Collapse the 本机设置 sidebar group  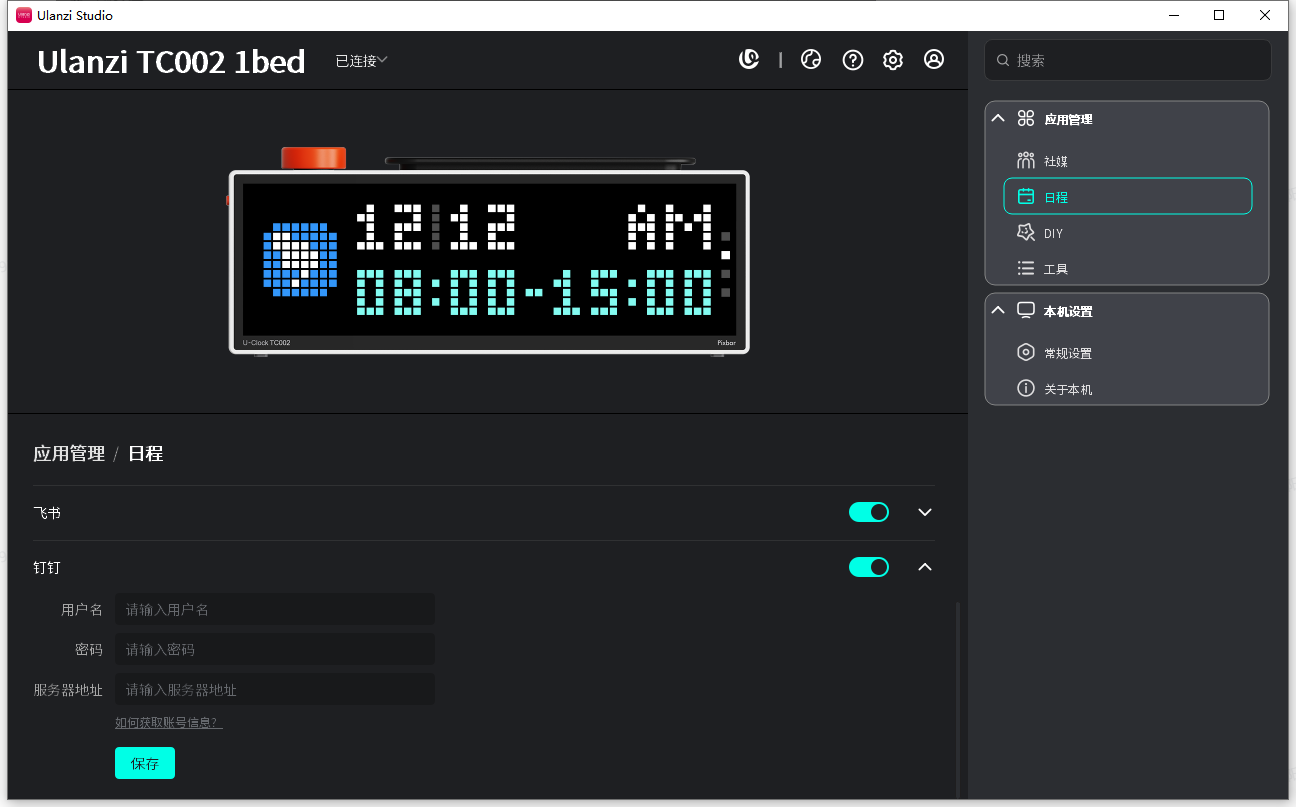(x=998, y=310)
